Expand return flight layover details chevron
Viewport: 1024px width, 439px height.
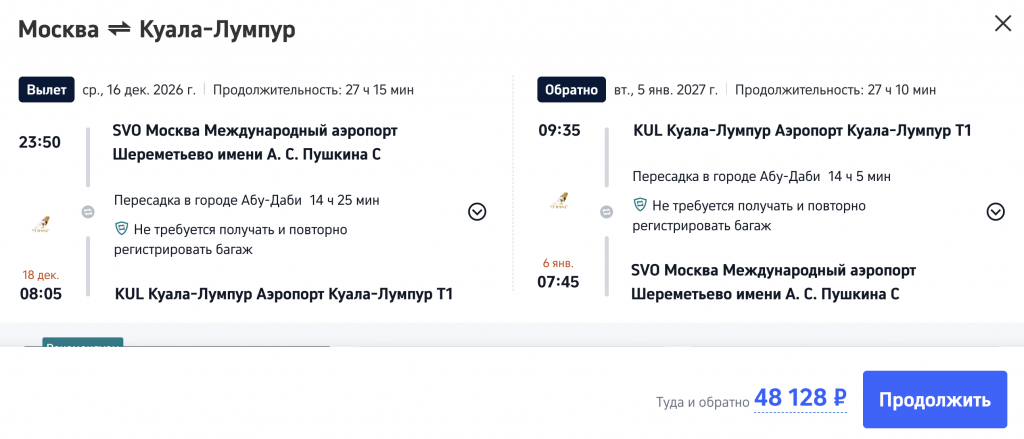[995, 211]
